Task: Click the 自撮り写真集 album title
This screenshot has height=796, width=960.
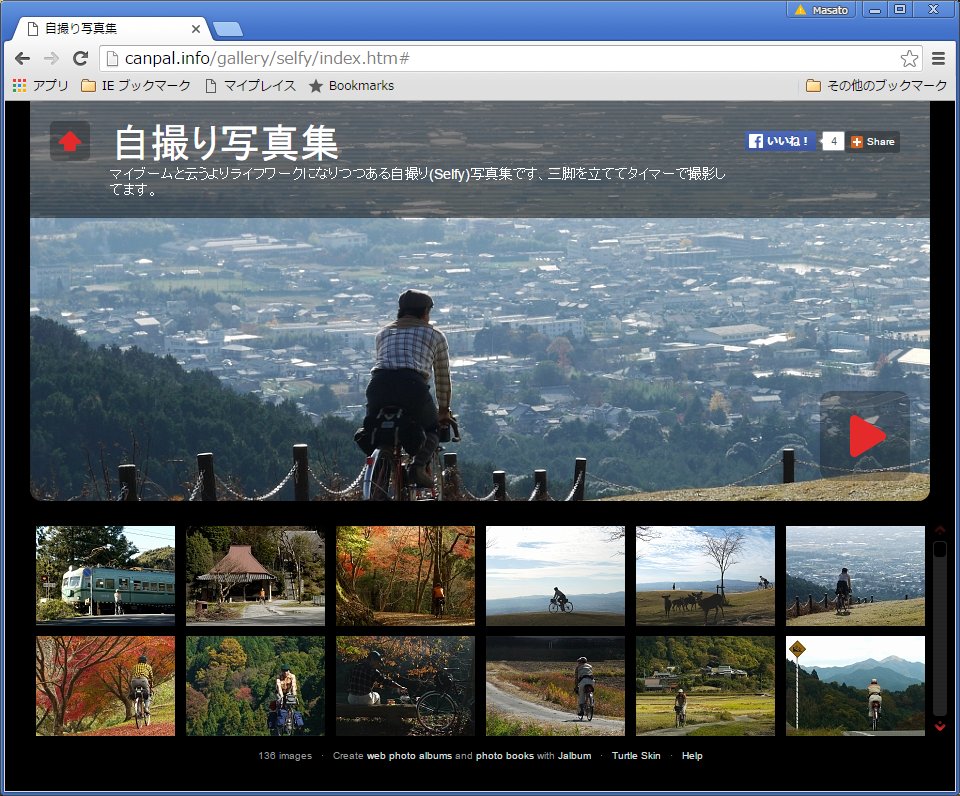Action: tap(226, 143)
